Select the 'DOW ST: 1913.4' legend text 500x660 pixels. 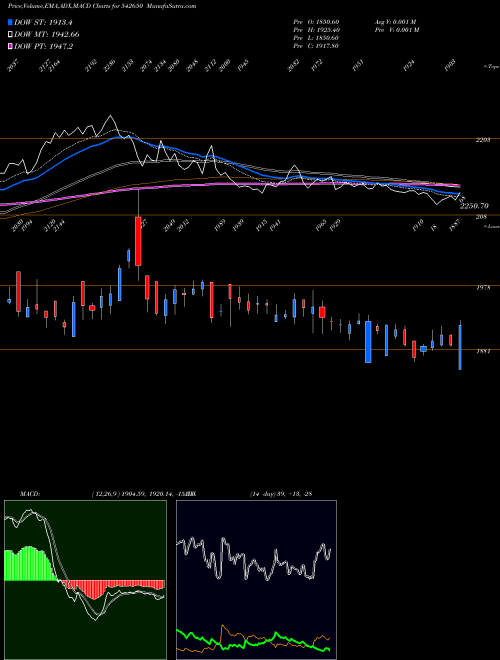tap(43, 22)
